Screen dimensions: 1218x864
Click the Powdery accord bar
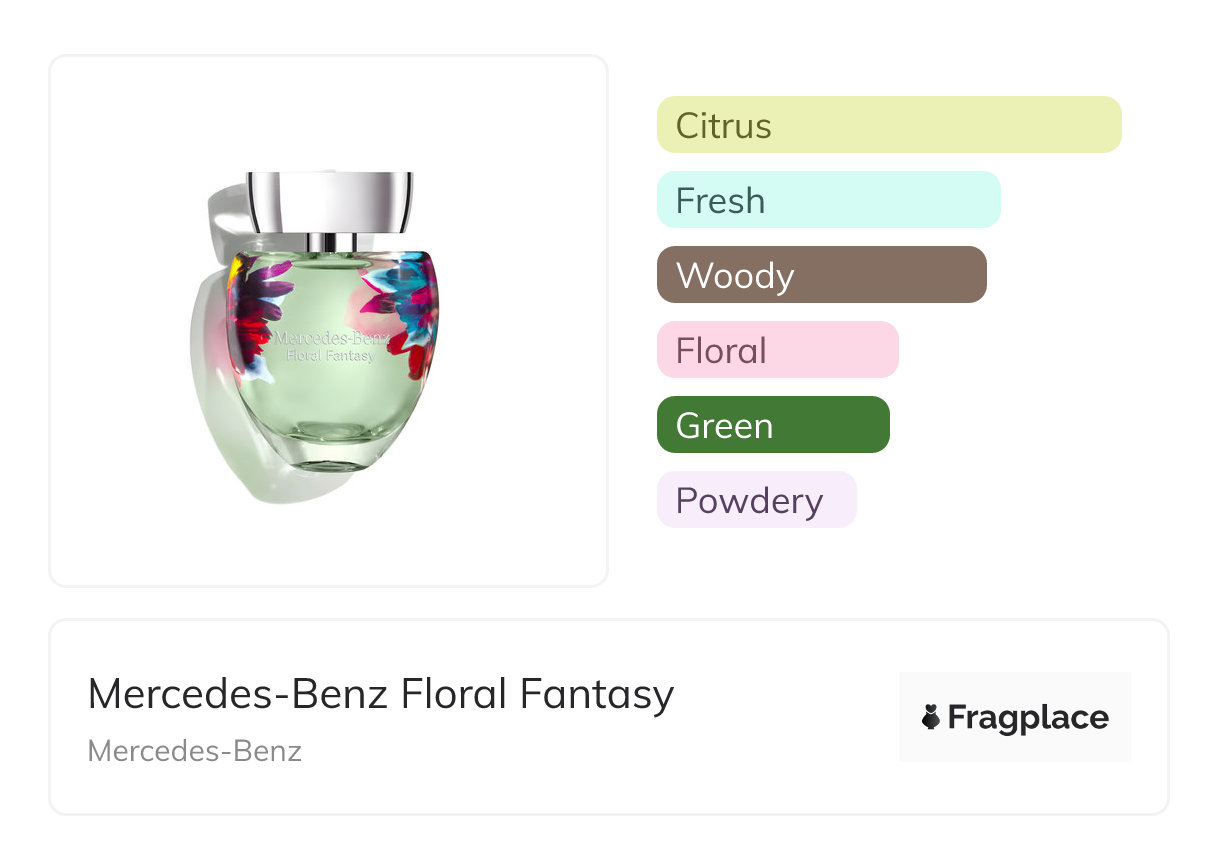pyautogui.click(x=756, y=500)
